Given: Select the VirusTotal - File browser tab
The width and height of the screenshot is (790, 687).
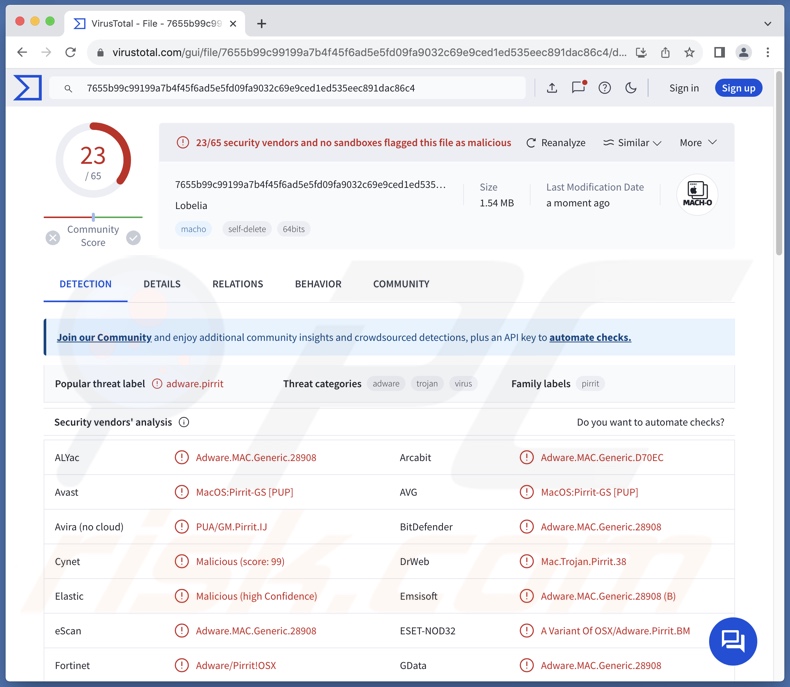Looking at the screenshot, I should pos(155,24).
